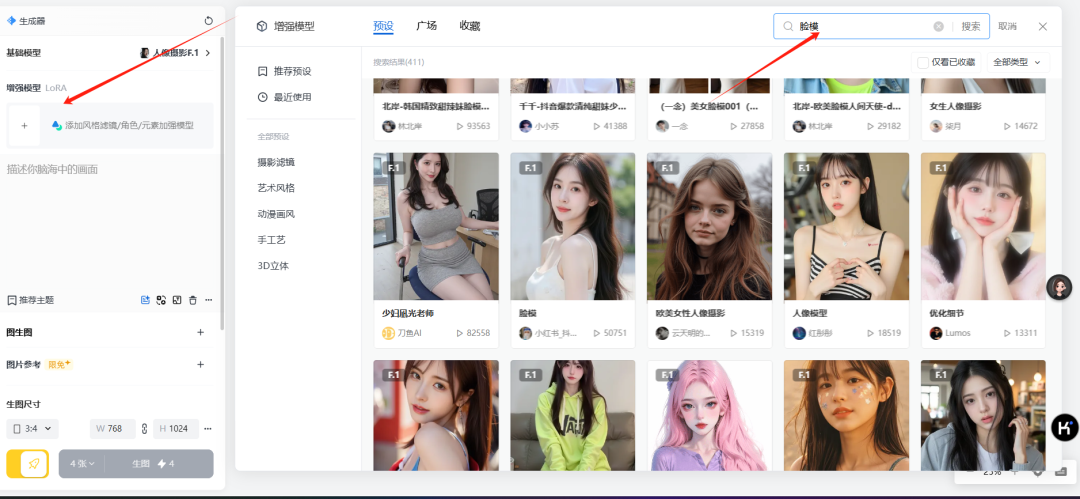The image size is (1080, 499).
Task: Switch to the 广场 tab
Action: [x=426, y=26]
